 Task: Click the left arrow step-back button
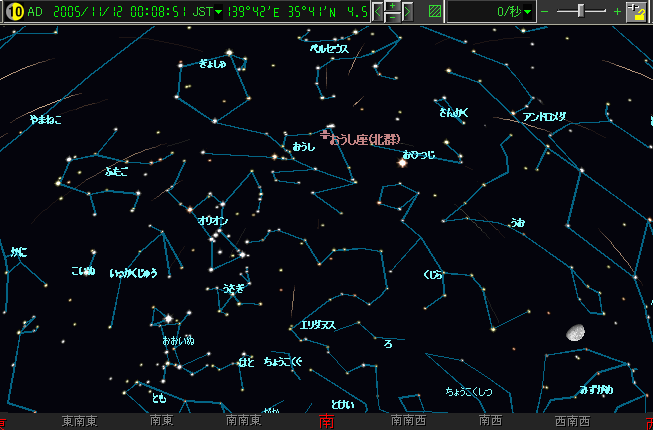[x=379, y=12]
